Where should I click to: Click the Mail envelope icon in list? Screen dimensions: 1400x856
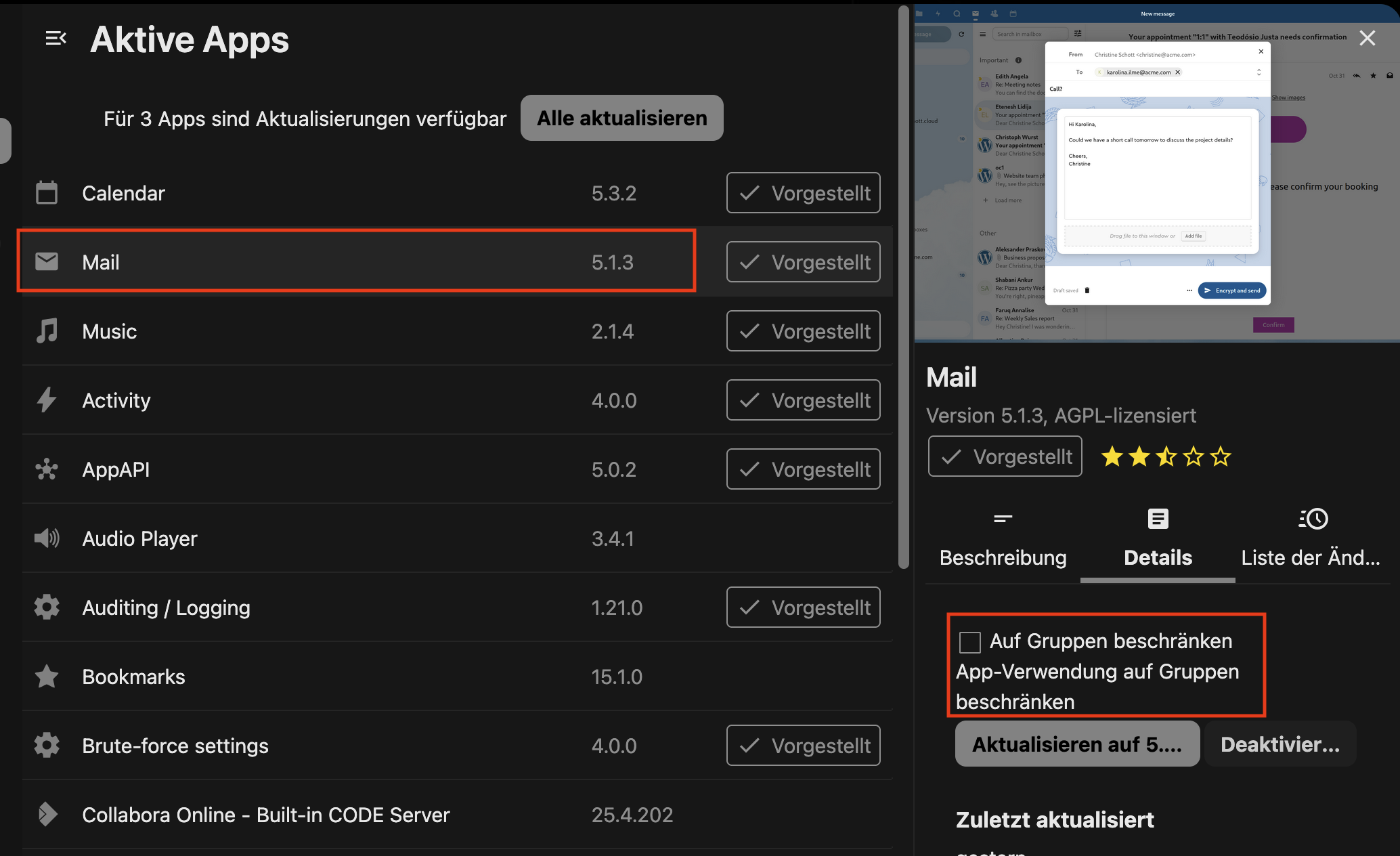tap(47, 261)
